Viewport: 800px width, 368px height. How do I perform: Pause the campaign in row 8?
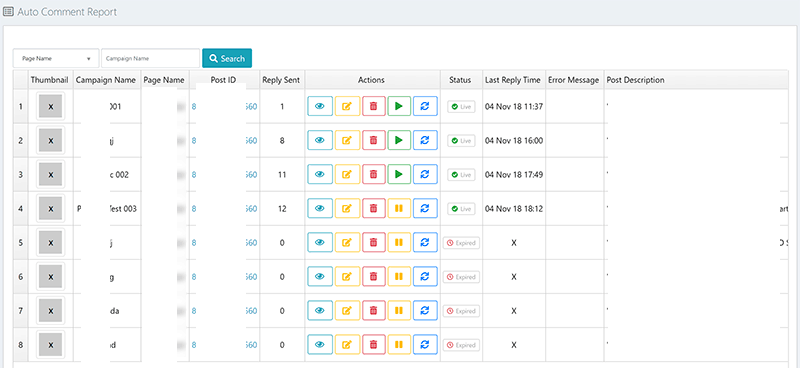point(399,345)
